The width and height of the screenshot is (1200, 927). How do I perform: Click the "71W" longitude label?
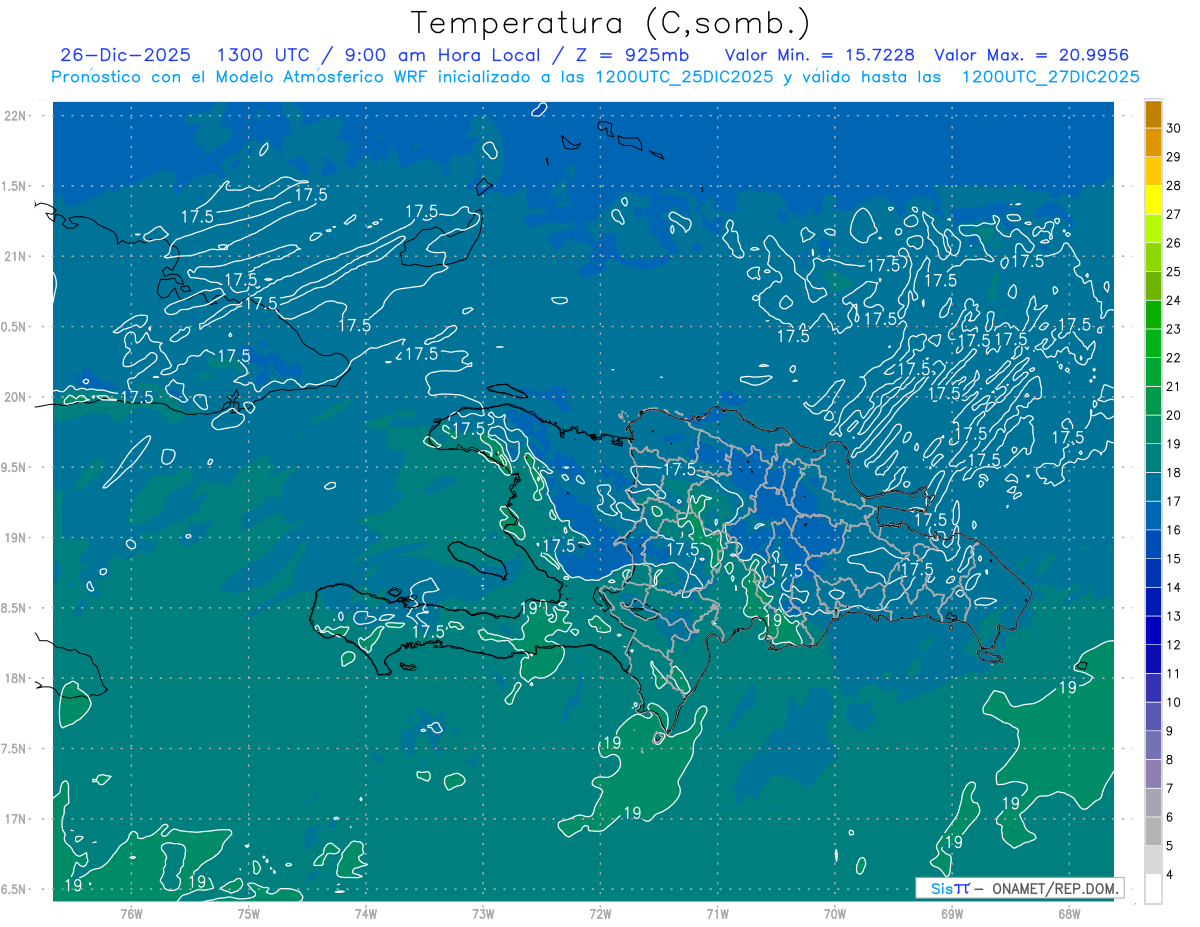click(717, 913)
